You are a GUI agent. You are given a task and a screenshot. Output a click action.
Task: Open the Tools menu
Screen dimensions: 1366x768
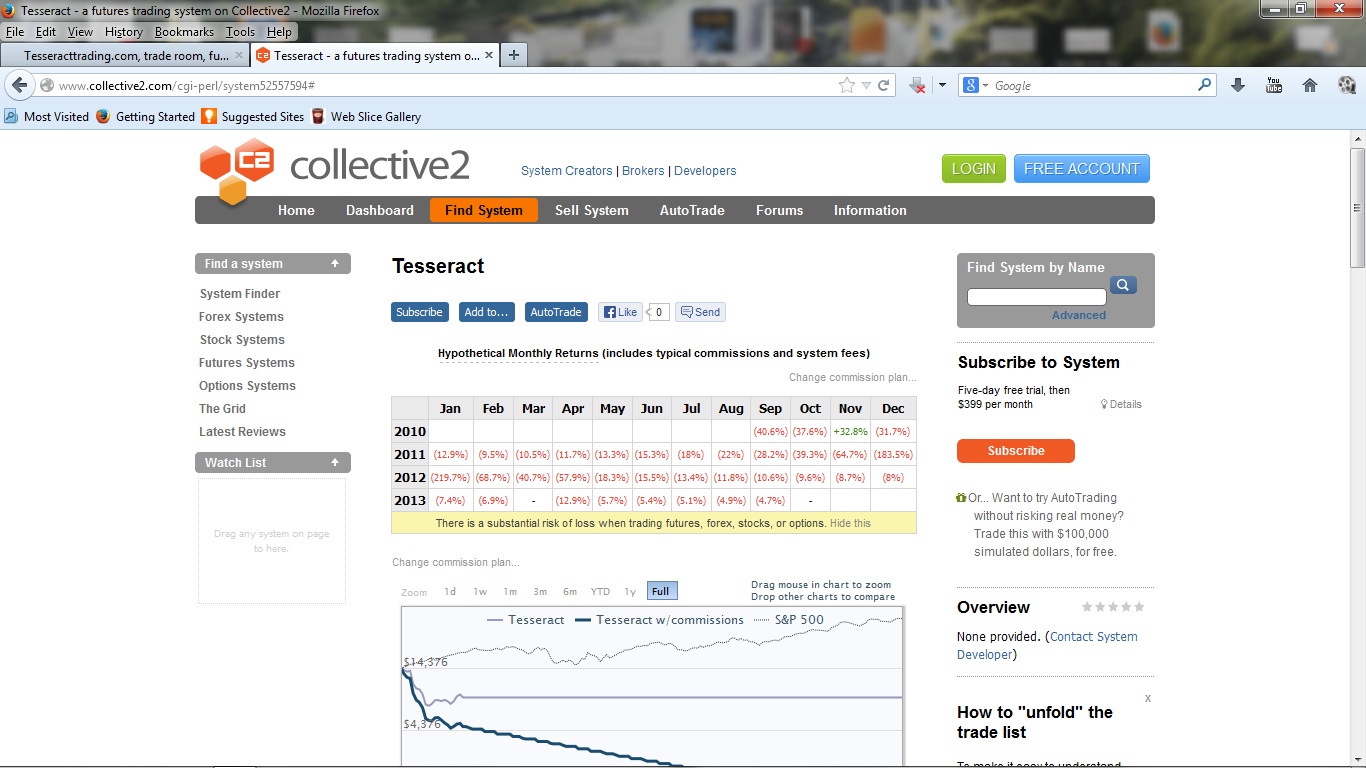pos(240,32)
